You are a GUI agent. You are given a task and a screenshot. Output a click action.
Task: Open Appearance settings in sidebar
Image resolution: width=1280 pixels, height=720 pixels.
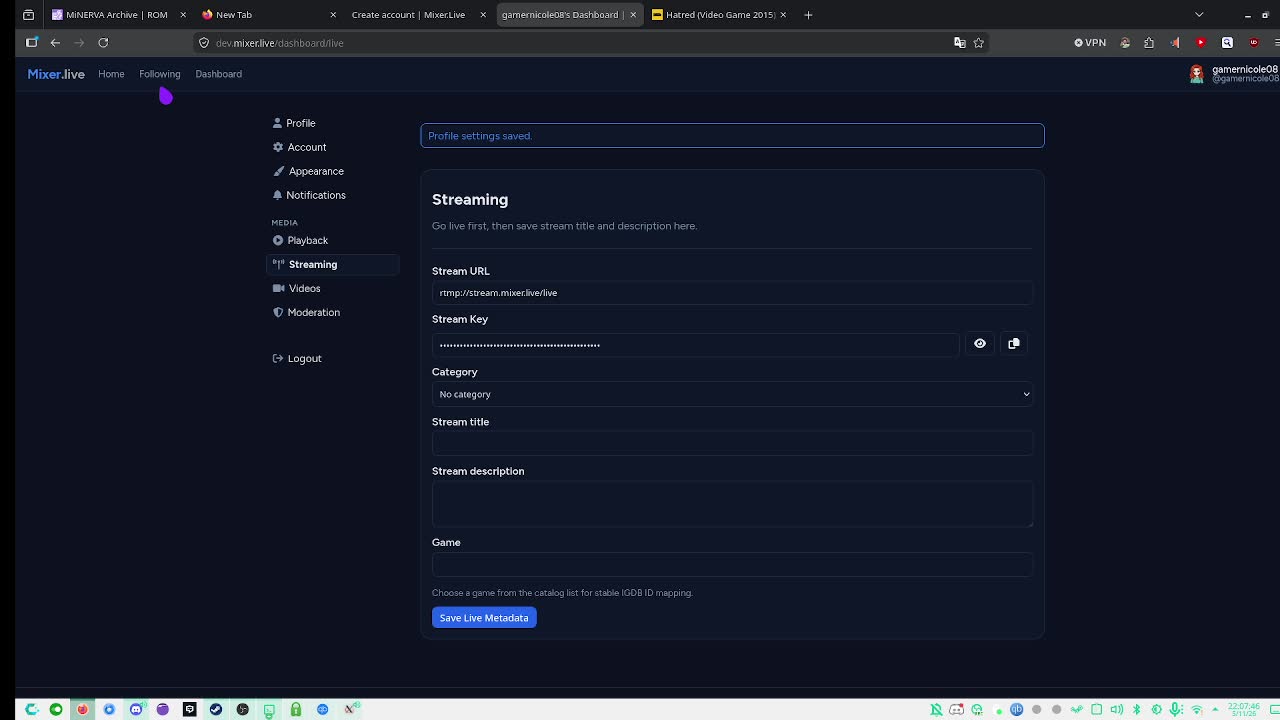308,171
